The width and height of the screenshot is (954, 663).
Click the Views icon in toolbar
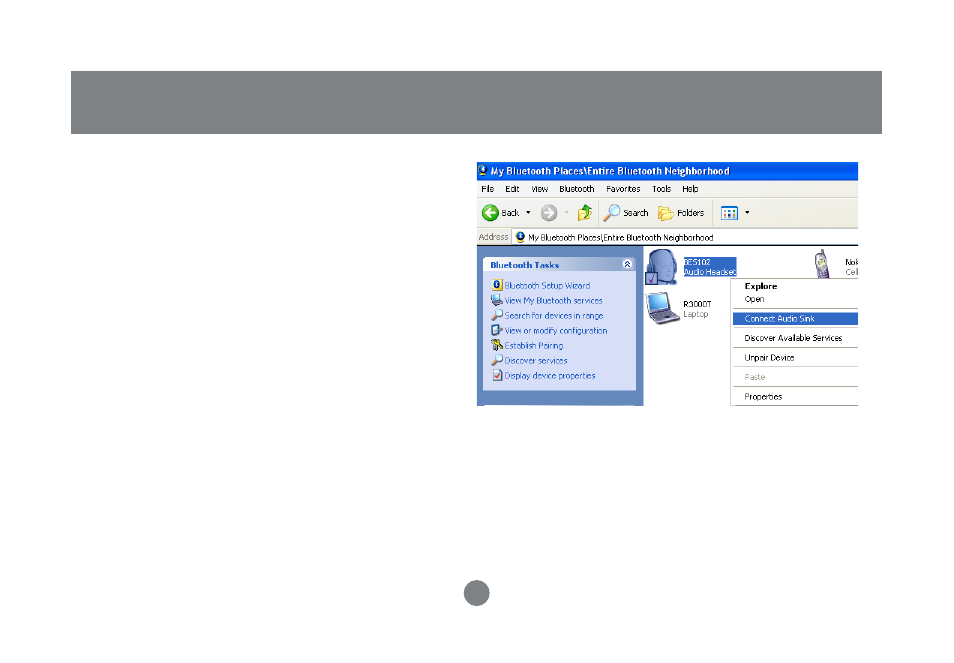click(x=729, y=213)
